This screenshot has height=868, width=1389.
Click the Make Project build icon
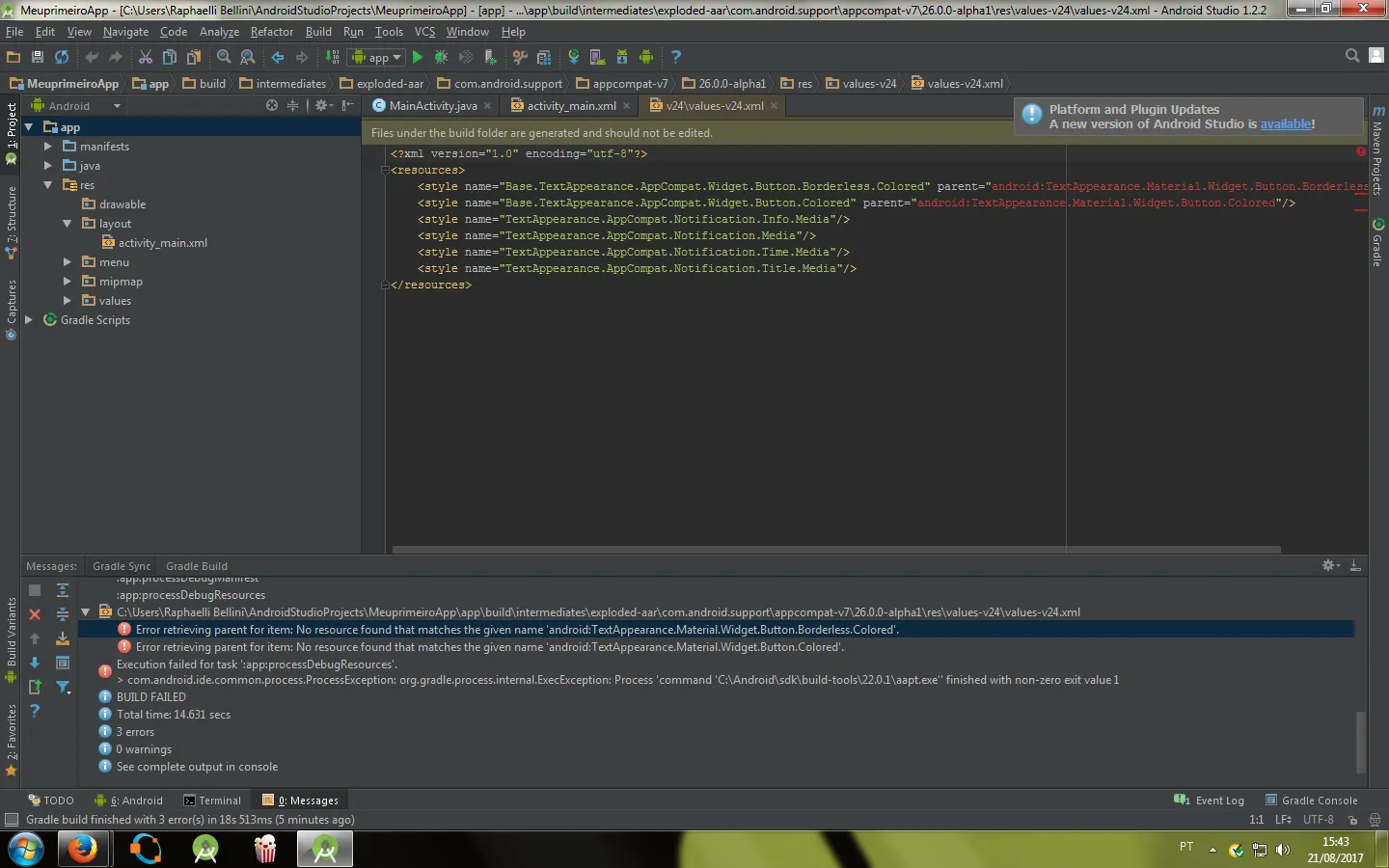coord(332,58)
